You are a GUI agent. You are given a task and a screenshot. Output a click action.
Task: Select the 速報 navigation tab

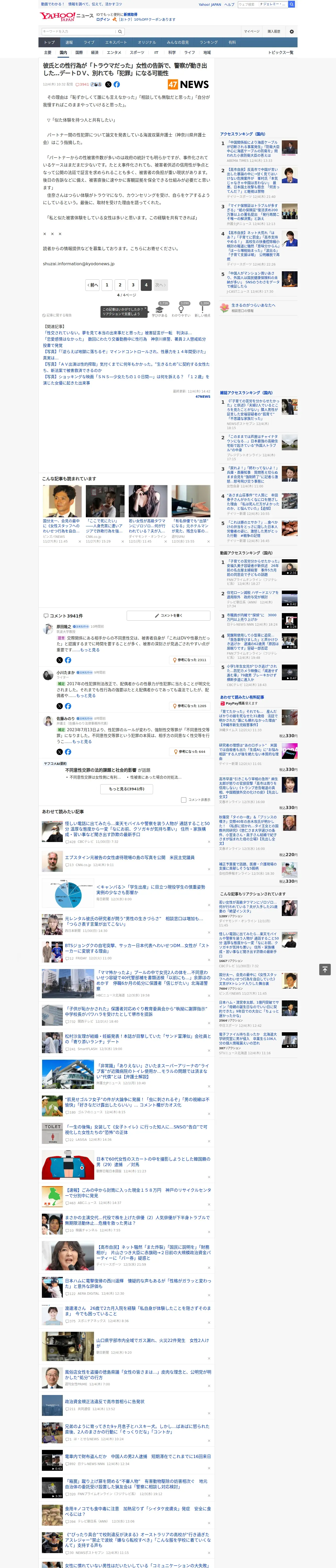[x=69, y=43]
